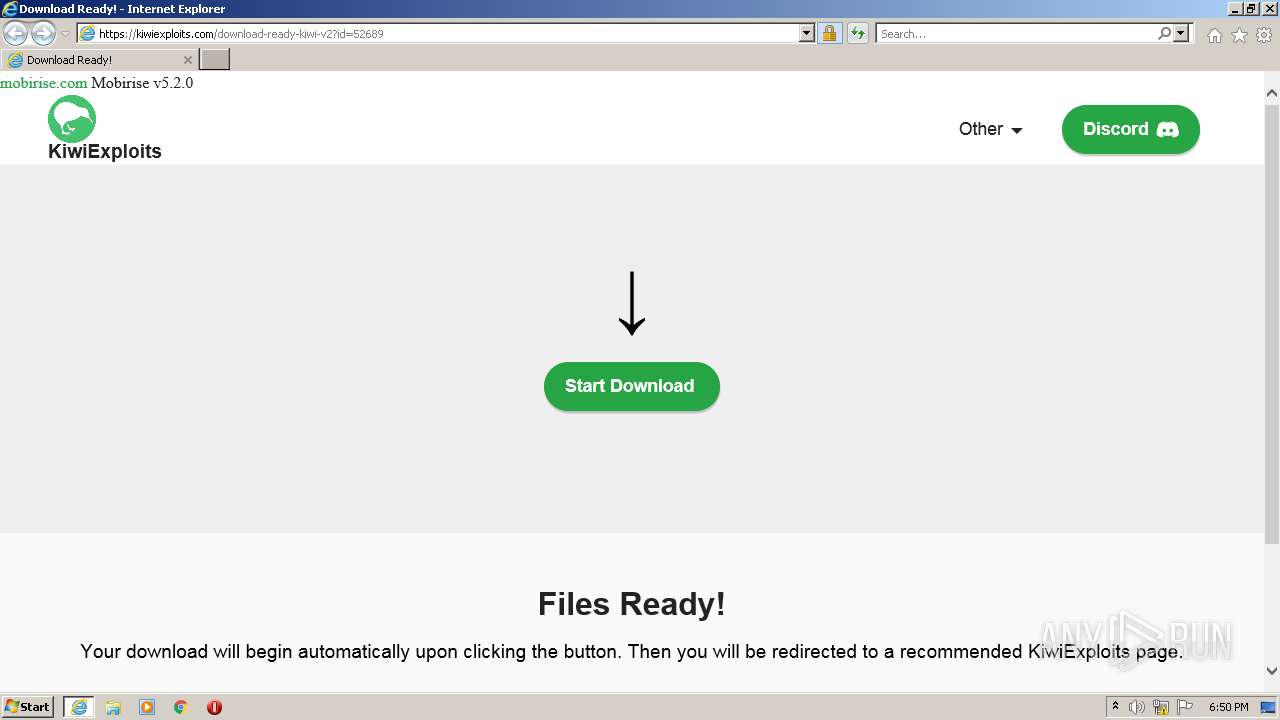Open clock showing 6:50 PM
The width and height of the screenshot is (1280, 720).
(x=1228, y=707)
